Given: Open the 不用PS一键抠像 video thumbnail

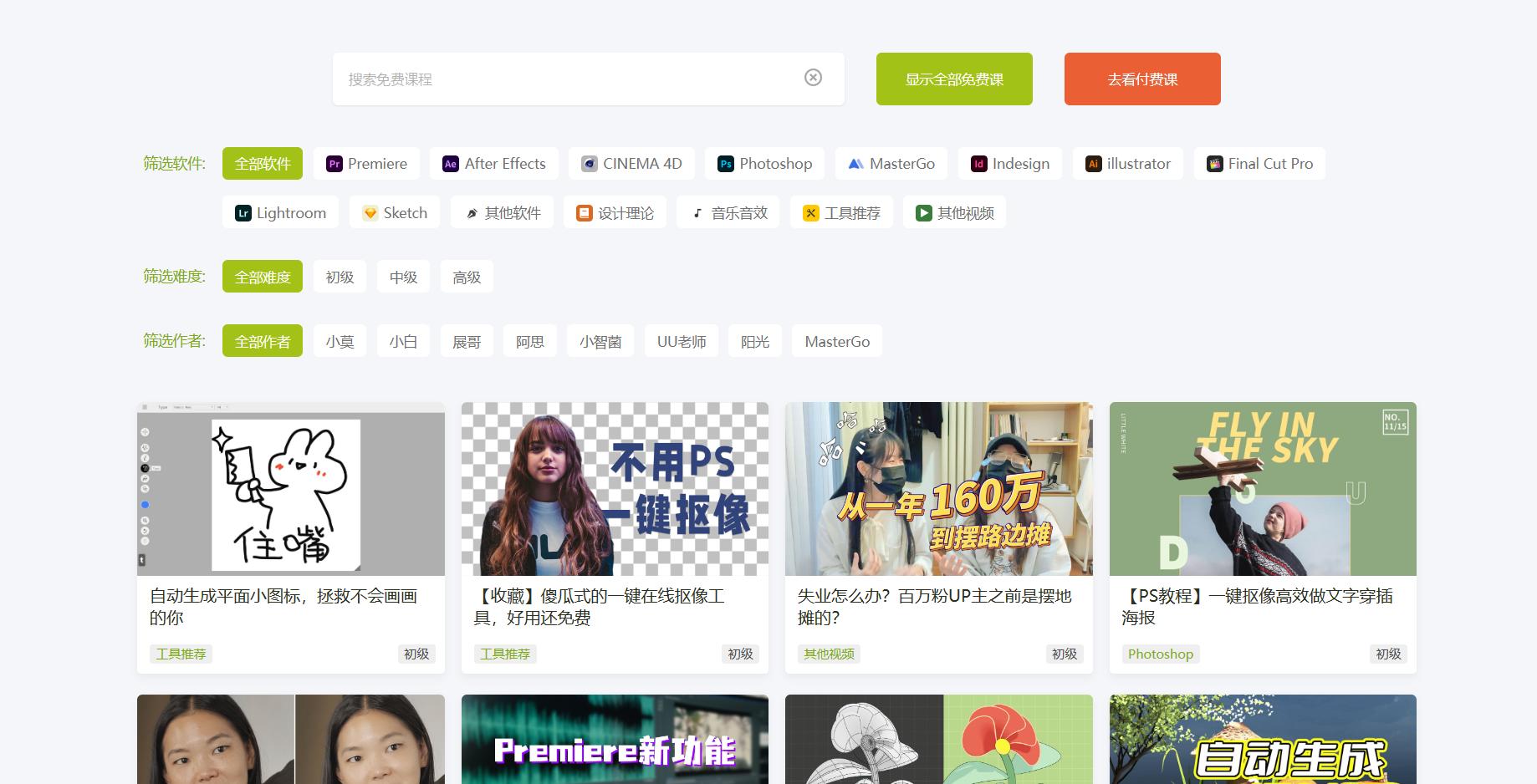Looking at the screenshot, I should 615,490.
